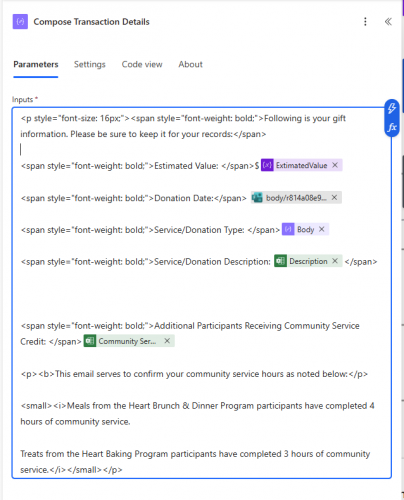Remove the body/r814a08e9 token

click(x=334, y=198)
